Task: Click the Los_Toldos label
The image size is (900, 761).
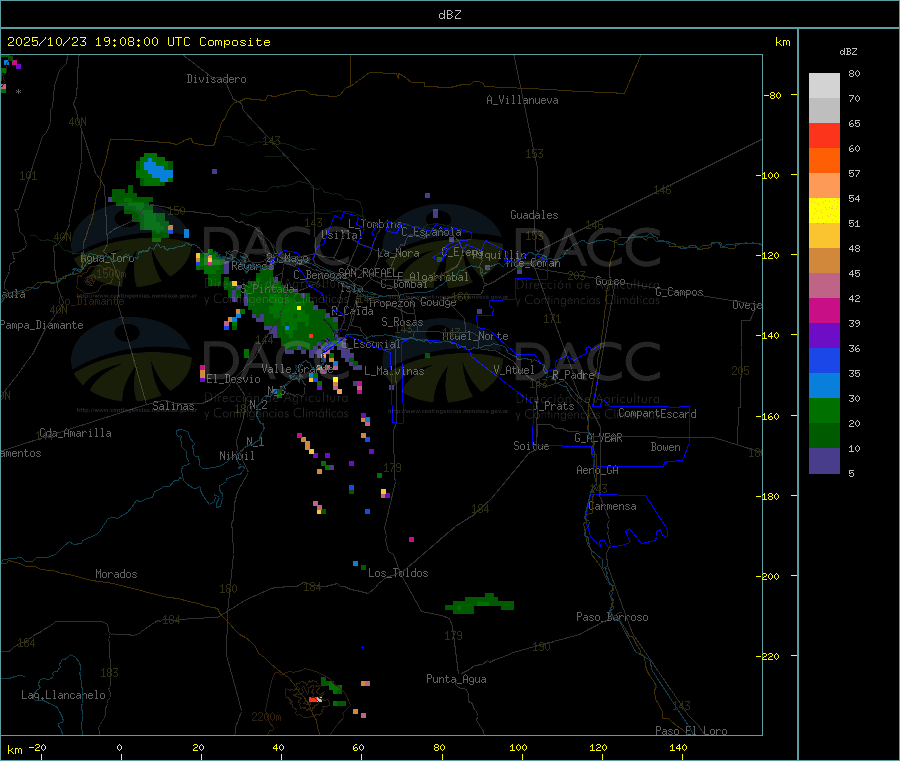Action: pyautogui.click(x=398, y=573)
